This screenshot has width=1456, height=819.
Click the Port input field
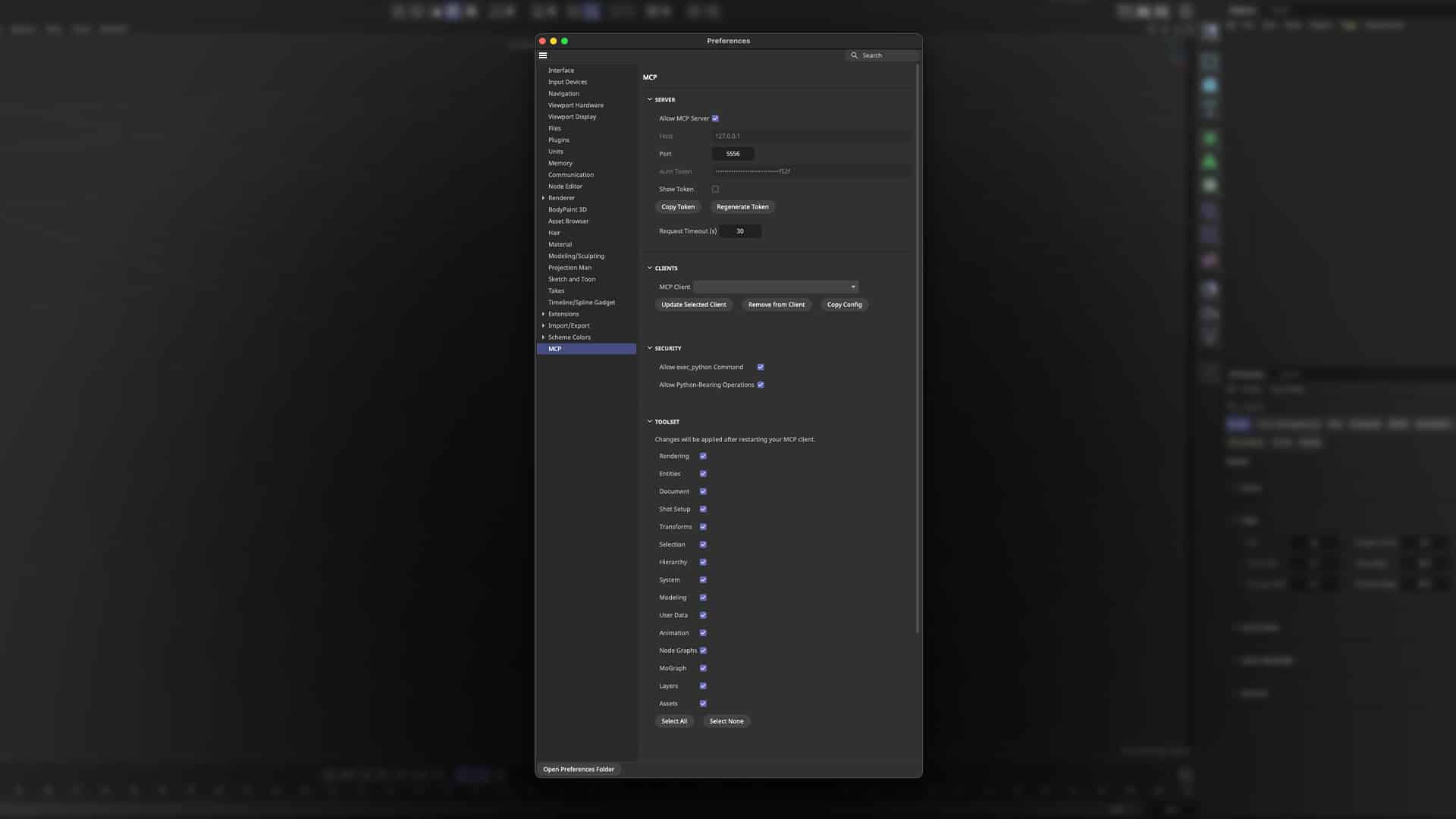pyautogui.click(x=733, y=154)
